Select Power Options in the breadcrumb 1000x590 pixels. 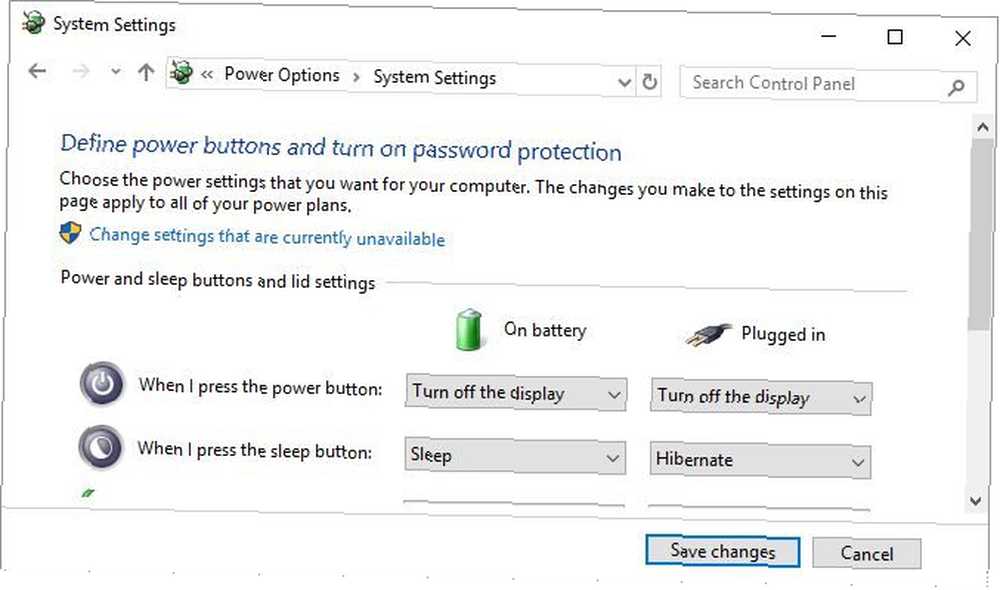(x=282, y=75)
